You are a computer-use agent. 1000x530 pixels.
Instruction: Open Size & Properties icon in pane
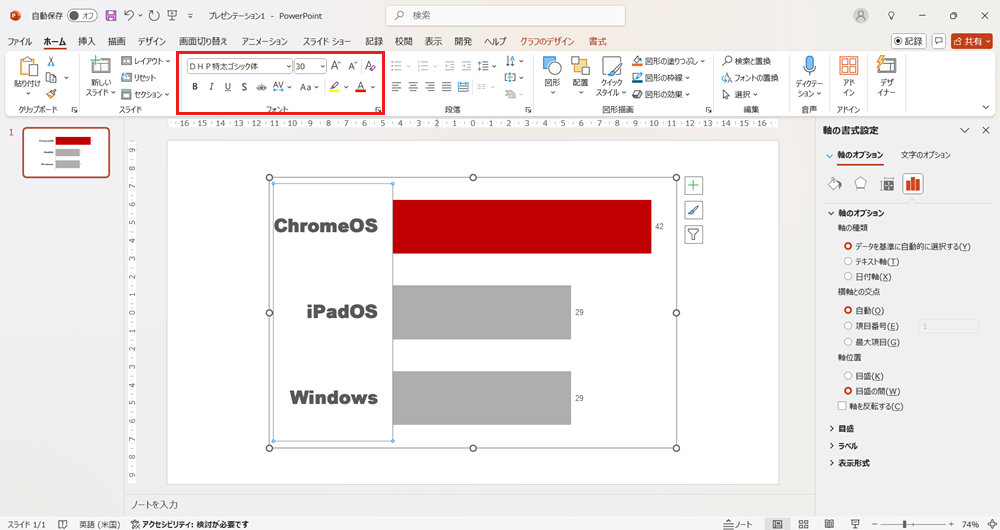(x=886, y=184)
